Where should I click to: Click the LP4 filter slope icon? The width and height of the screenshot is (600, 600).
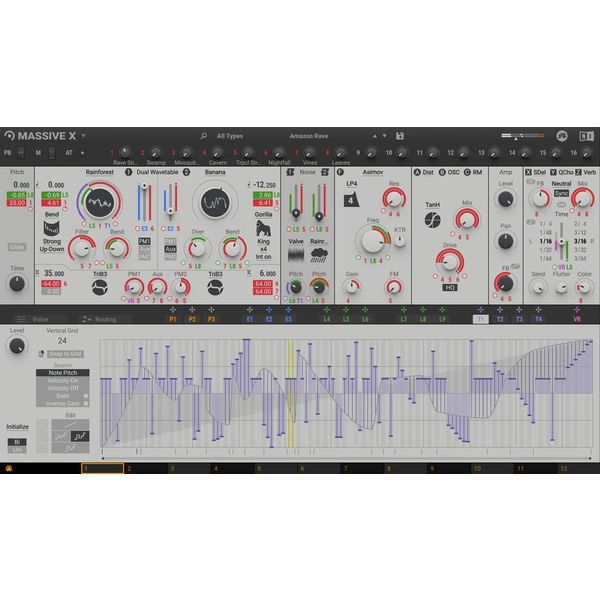click(351, 200)
